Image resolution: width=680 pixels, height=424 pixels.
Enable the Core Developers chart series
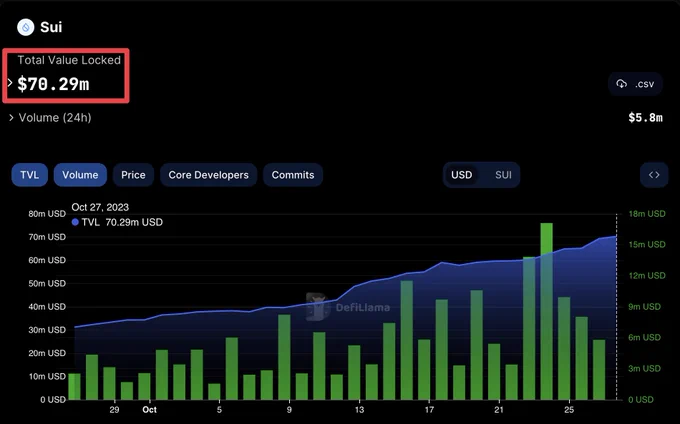pos(209,175)
